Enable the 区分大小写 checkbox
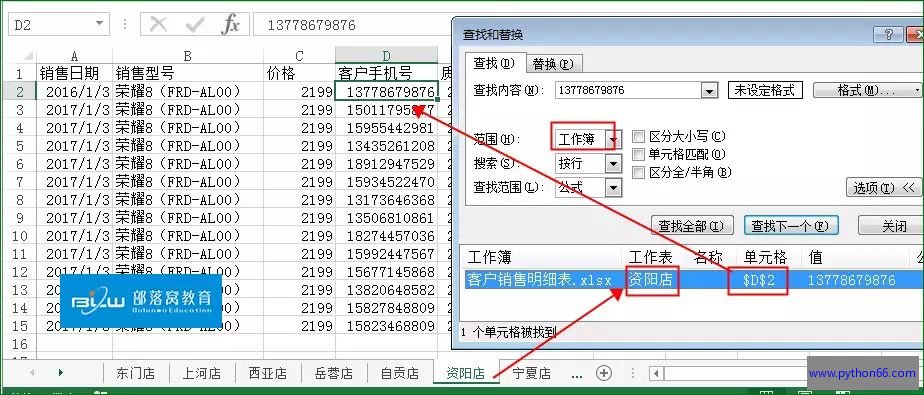This screenshot has height=395, width=924. pyautogui.click(x=638, y=137)
